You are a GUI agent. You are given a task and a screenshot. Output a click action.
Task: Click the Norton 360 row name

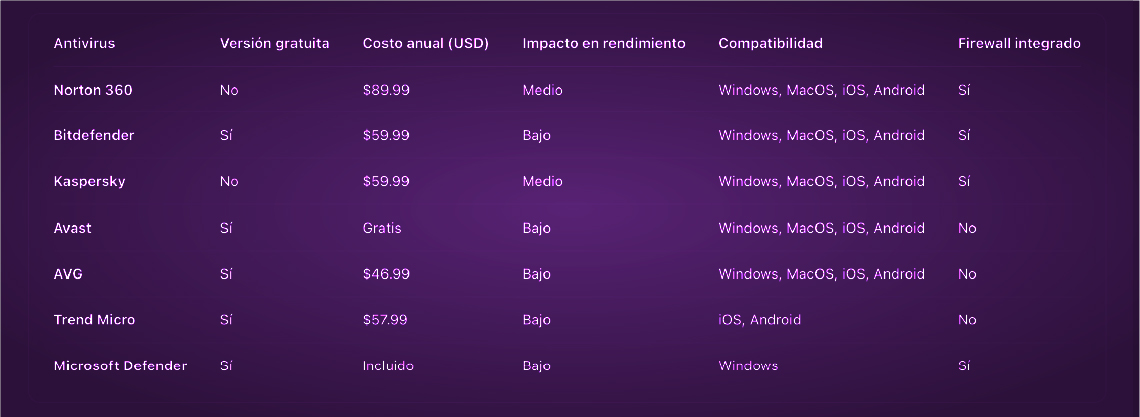[93, 90]
